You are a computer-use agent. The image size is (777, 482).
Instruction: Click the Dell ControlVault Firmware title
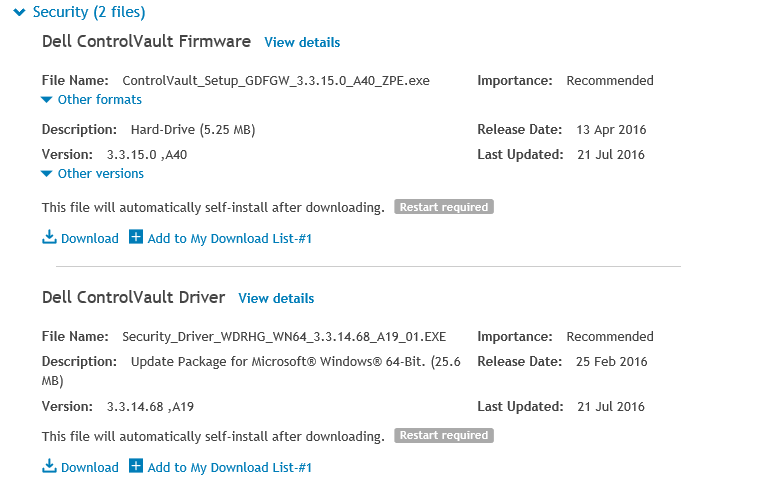tap(146, 42)
